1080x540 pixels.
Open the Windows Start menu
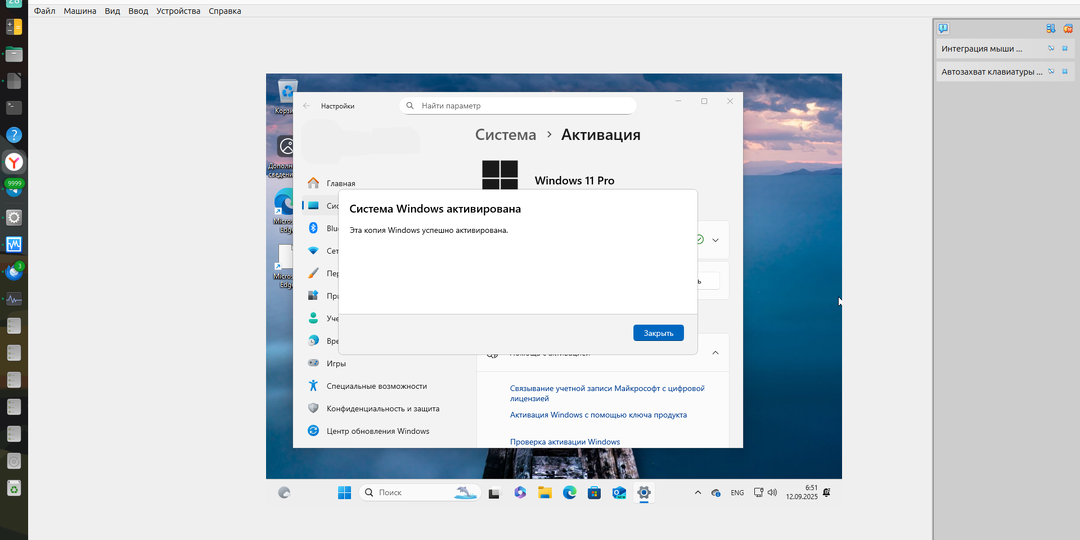coord(344,492)
